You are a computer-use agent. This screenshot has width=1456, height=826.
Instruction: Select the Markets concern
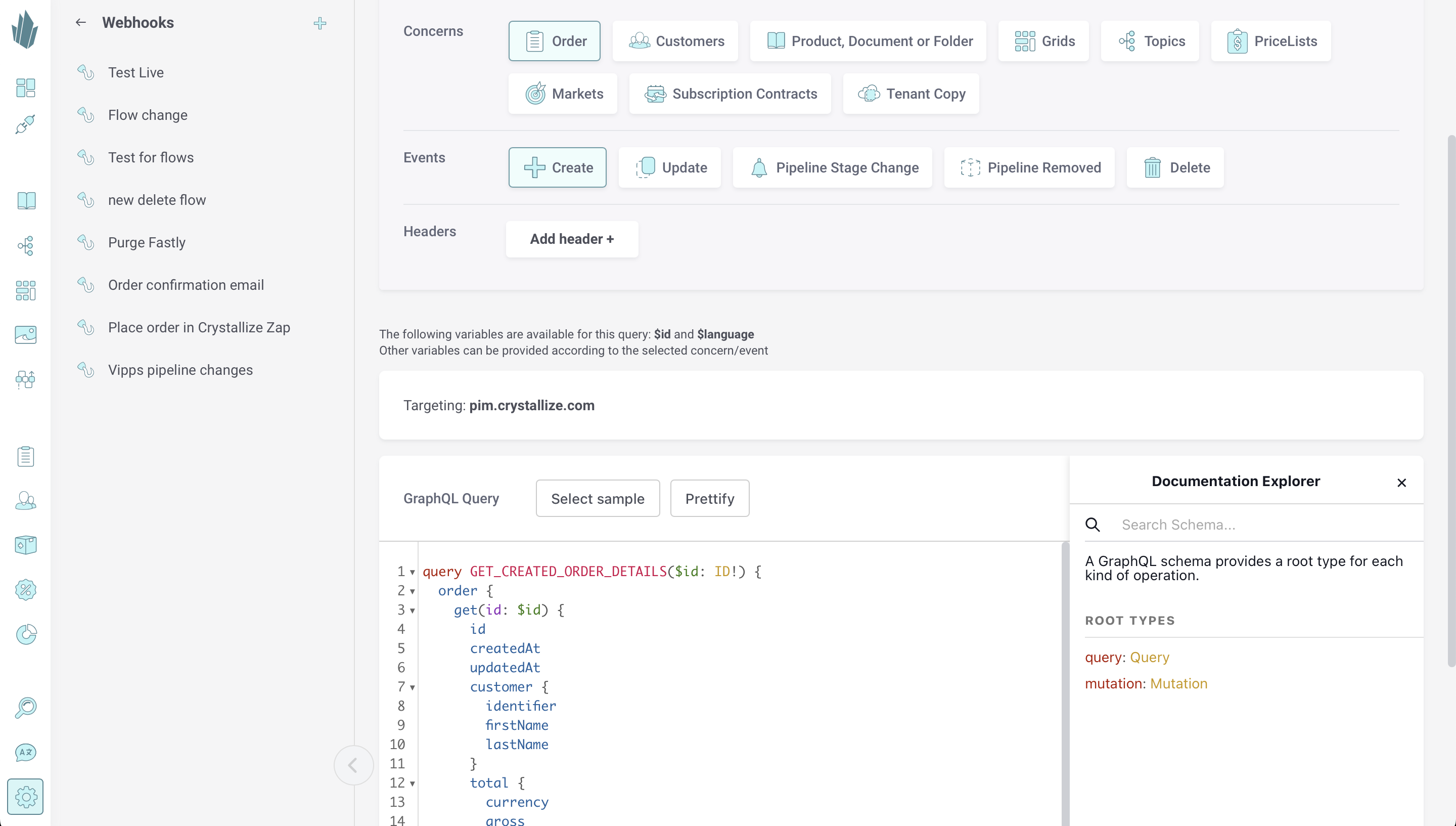(563, 94)
